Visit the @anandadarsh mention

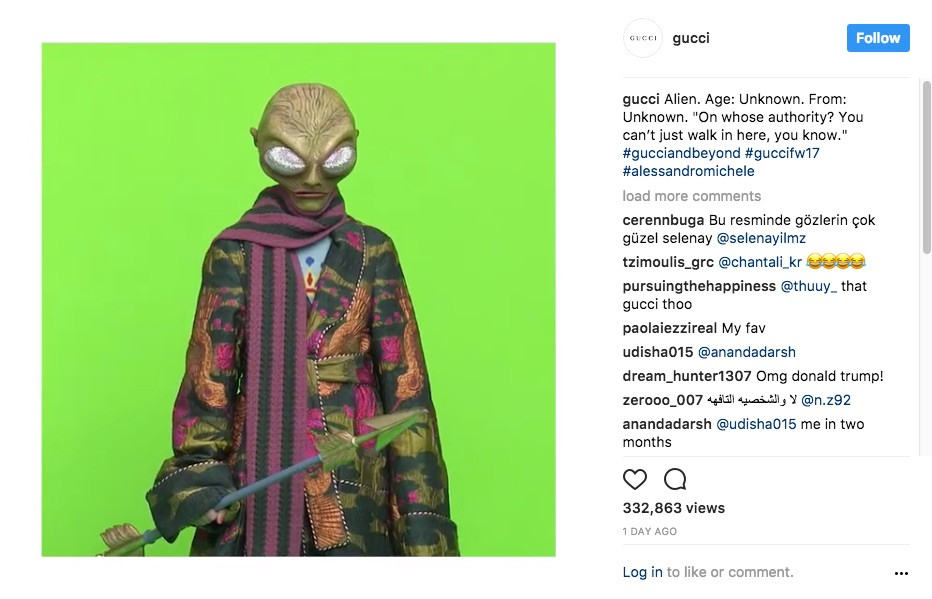747,352
